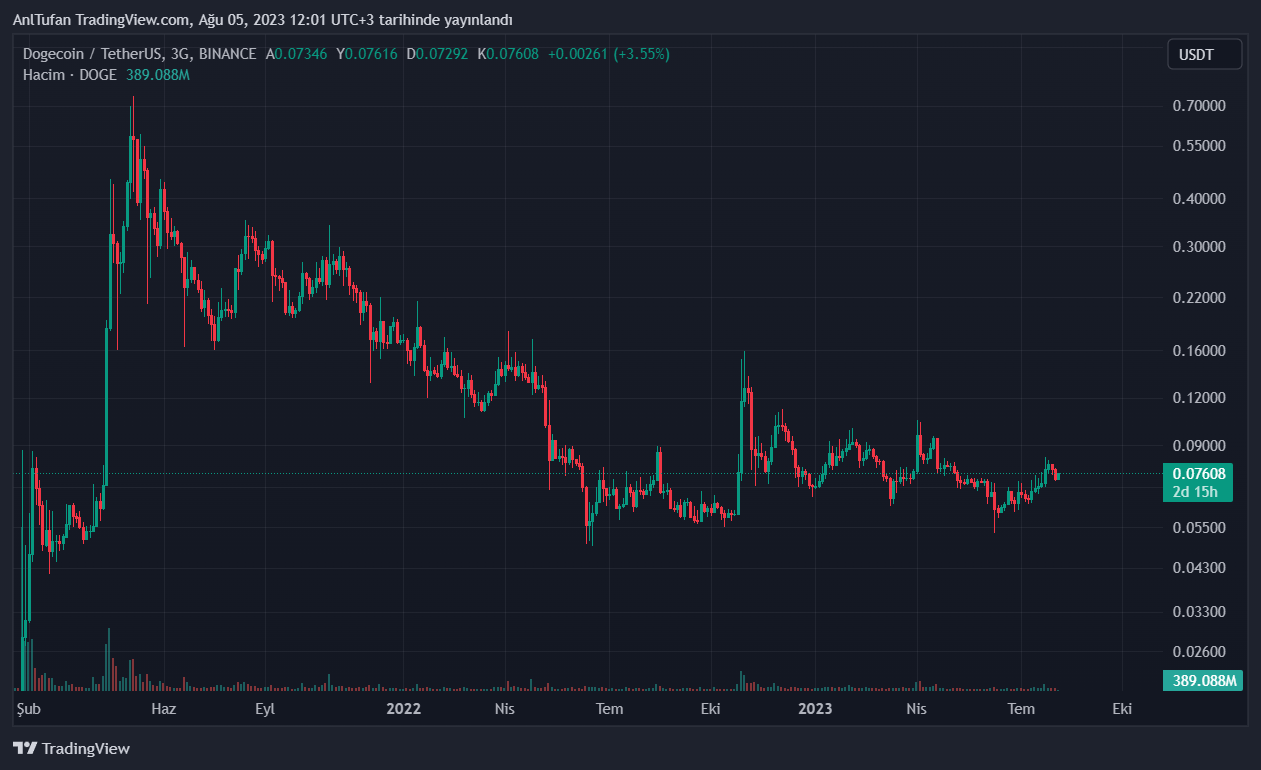Select the 2023 marker on time axis
The image size is (1261, 770).
tap(815, 709)
